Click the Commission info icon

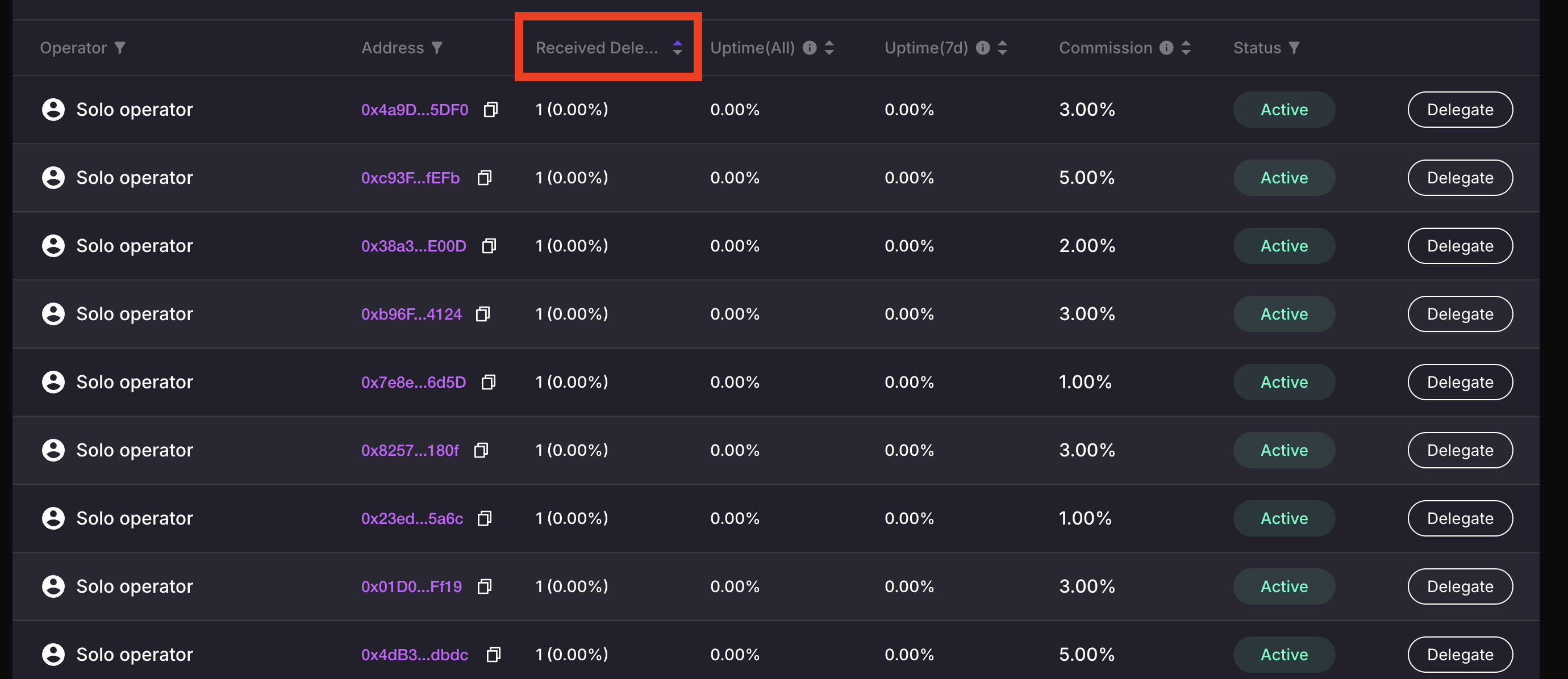(1166, 48)
